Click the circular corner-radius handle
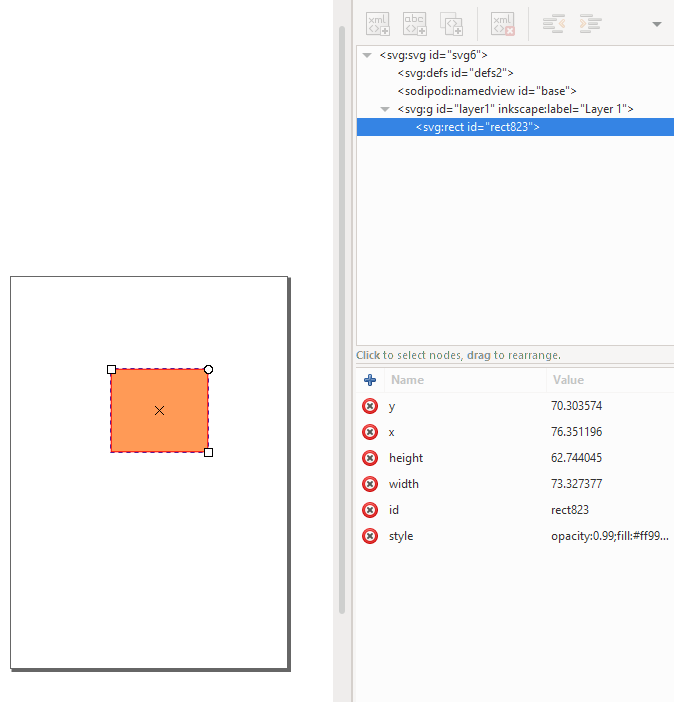The height and width of the screenshot is (702, 674). (208, 369)
